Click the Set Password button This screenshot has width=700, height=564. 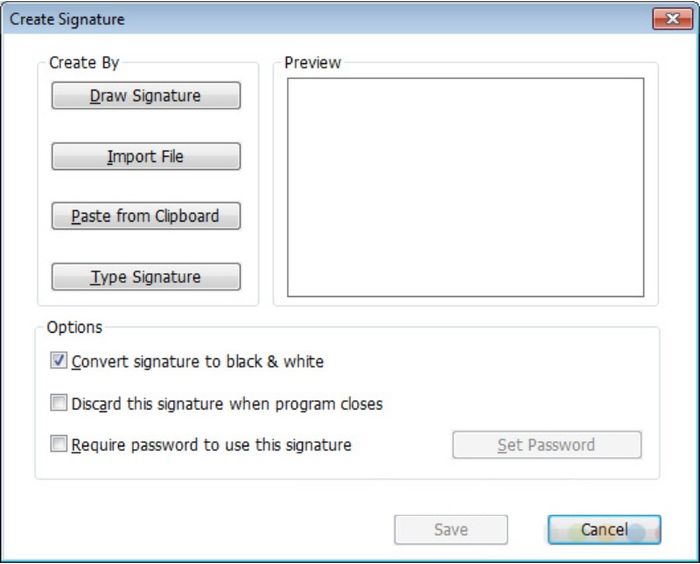click(547, 445)
